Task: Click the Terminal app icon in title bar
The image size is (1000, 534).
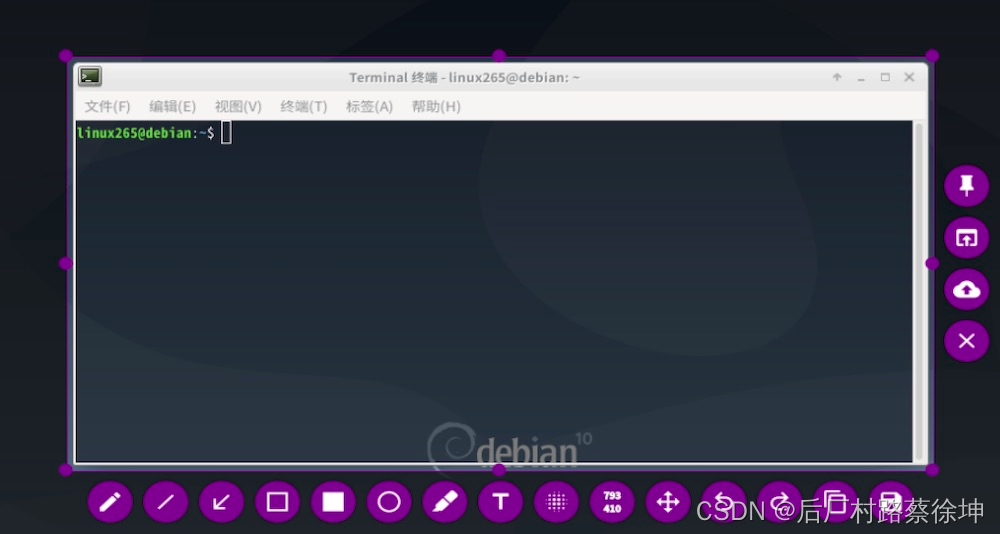Action: coord(90,77)
